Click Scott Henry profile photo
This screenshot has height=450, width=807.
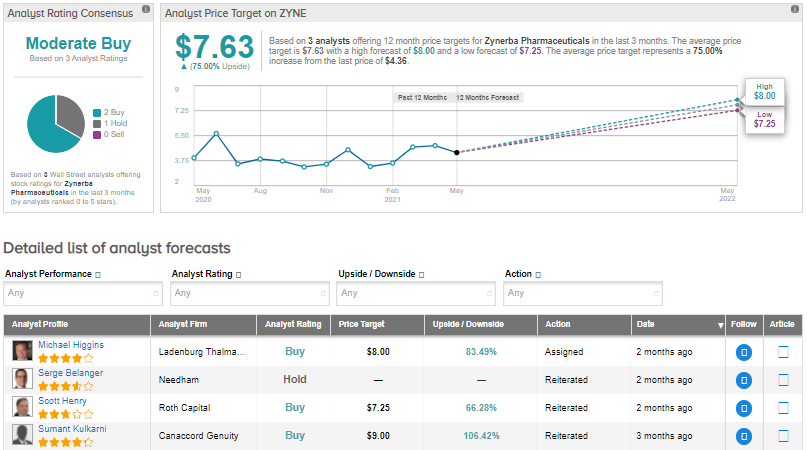22,407
